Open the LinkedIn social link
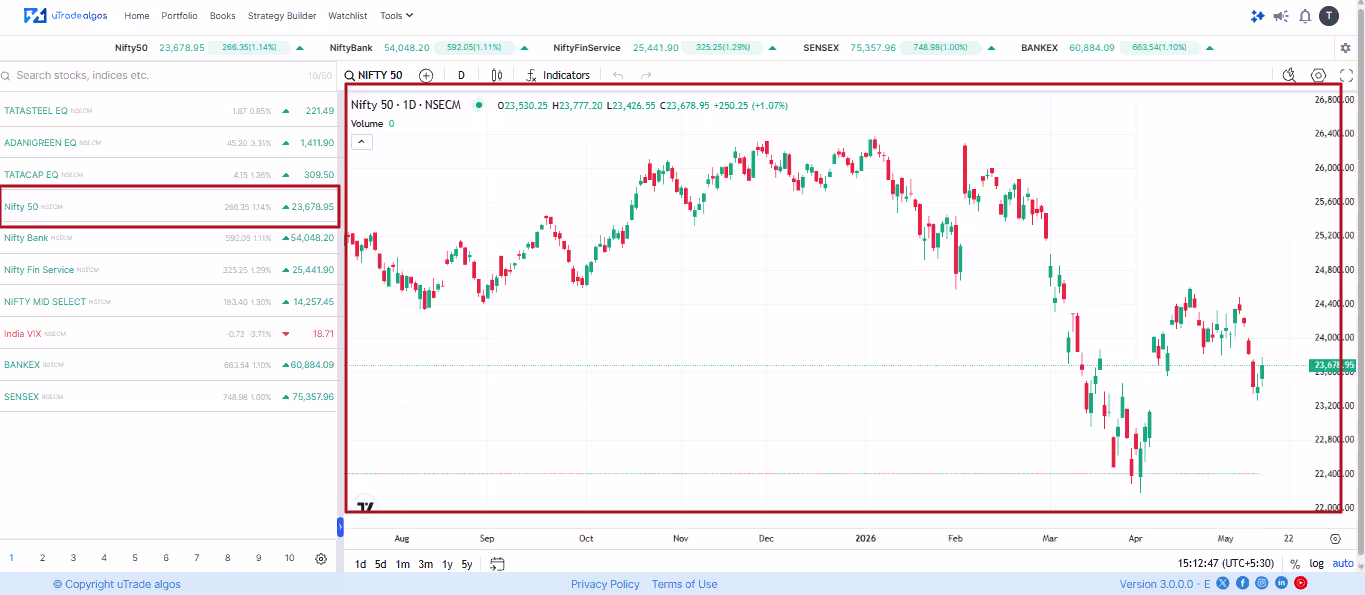This screenshot has height=595, width=1365. pyautogui.click(x=1282, y=583)
